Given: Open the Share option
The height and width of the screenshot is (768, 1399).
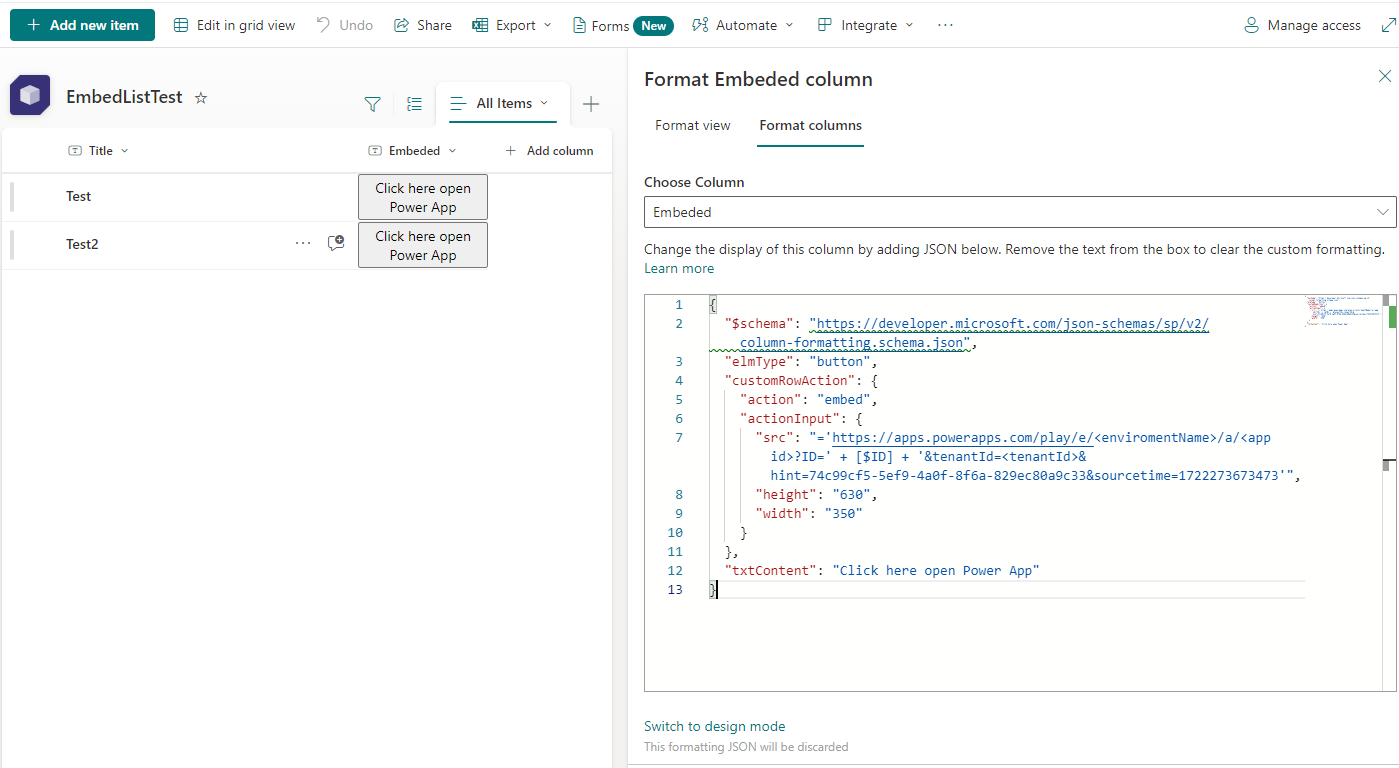Looking at the screenshot, I should [423, 25].
